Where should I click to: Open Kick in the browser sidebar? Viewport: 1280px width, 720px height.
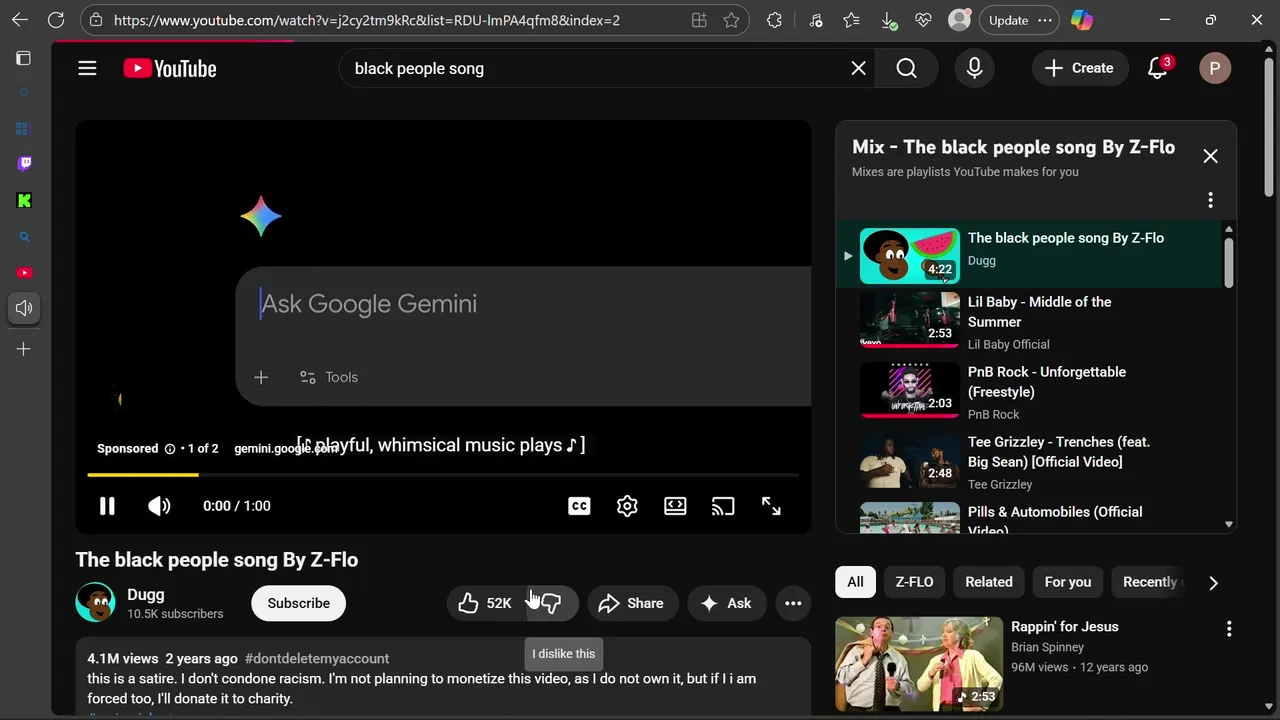(x=24, y=200)
